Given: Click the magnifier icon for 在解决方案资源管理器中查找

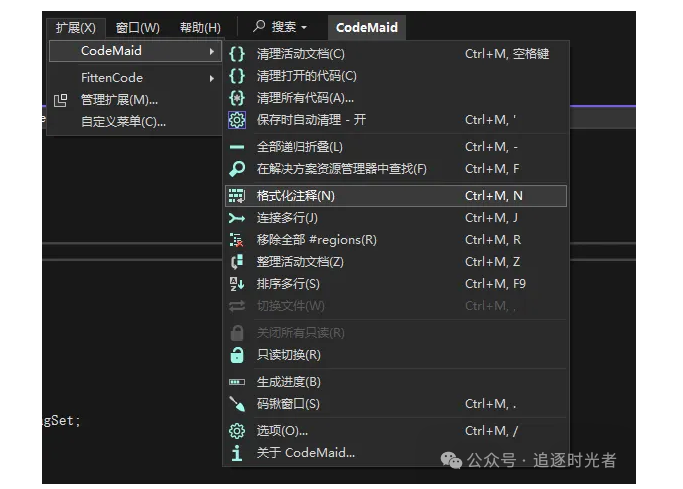Looking at the screenshot, I should [237, 169].
